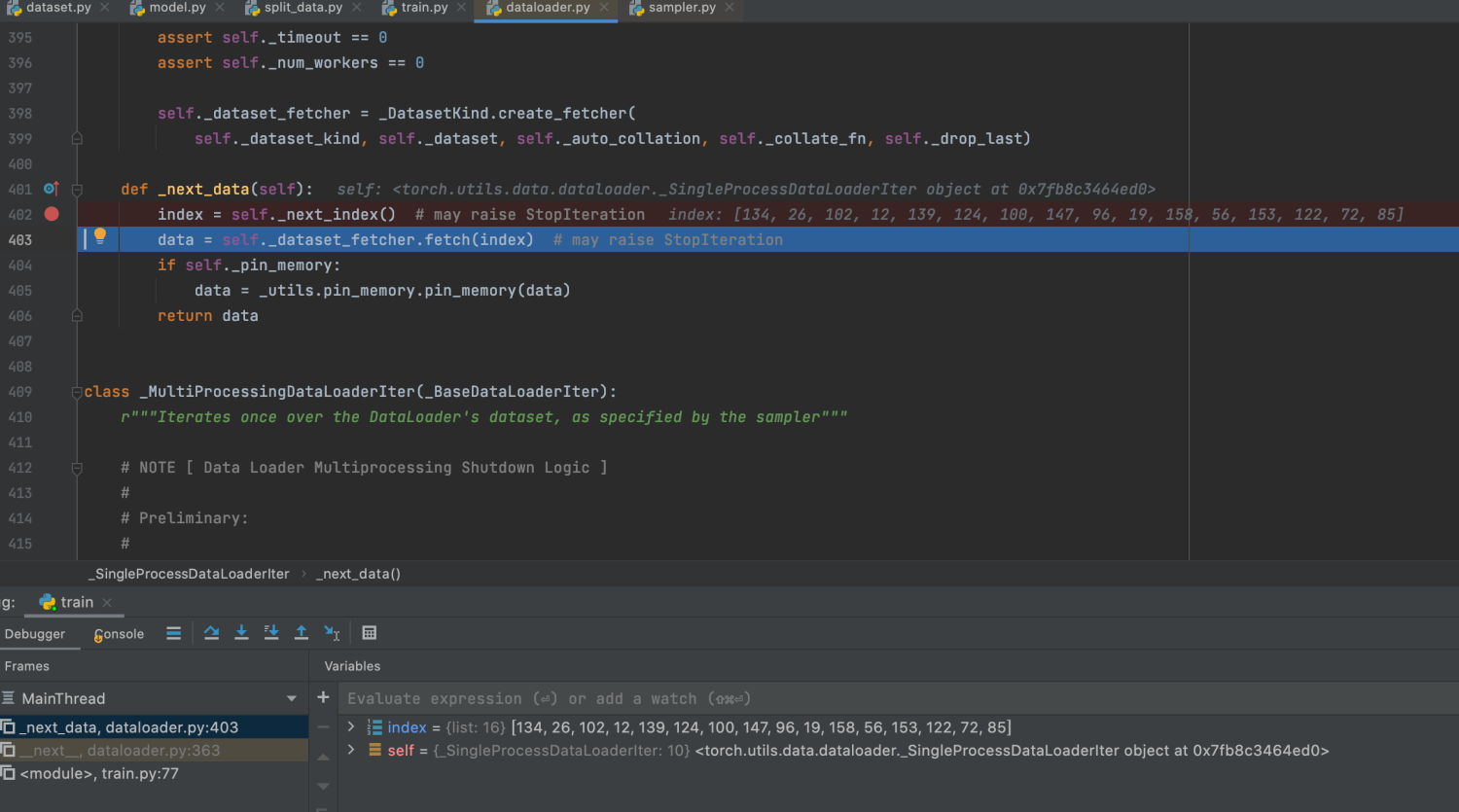
Task: Expand the self variable to inspect attributes
Action: tap(350, 750)
